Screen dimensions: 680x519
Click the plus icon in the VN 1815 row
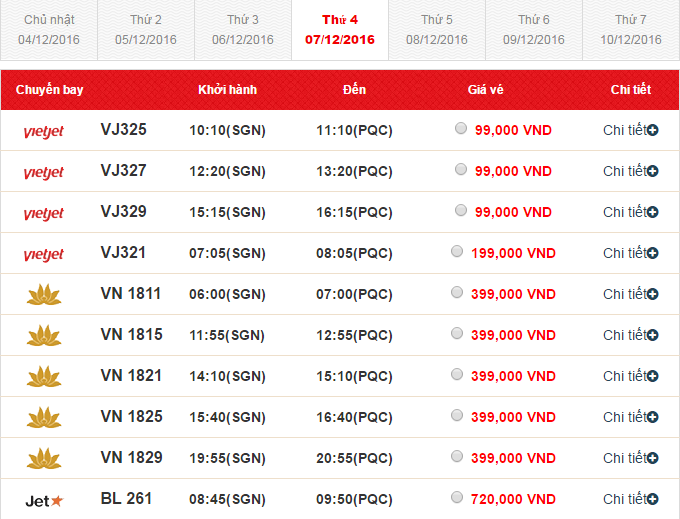pyautogui.click(x=653, y=336)
